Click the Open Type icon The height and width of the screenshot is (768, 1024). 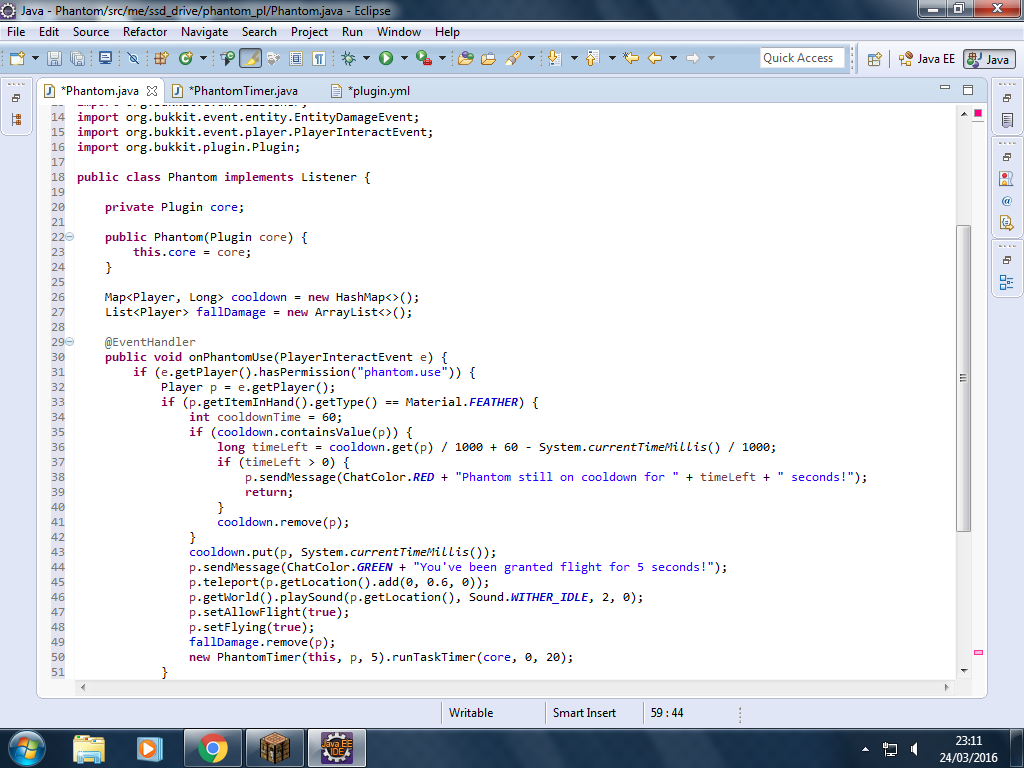coord(227,58)
